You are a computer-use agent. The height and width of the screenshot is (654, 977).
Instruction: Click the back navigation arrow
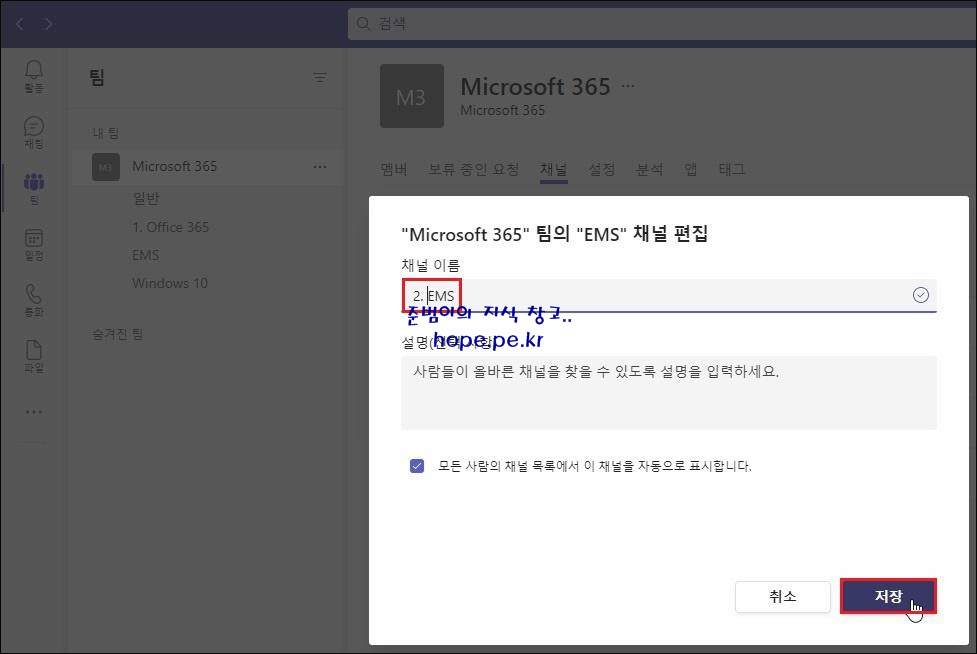coord(20,24)
